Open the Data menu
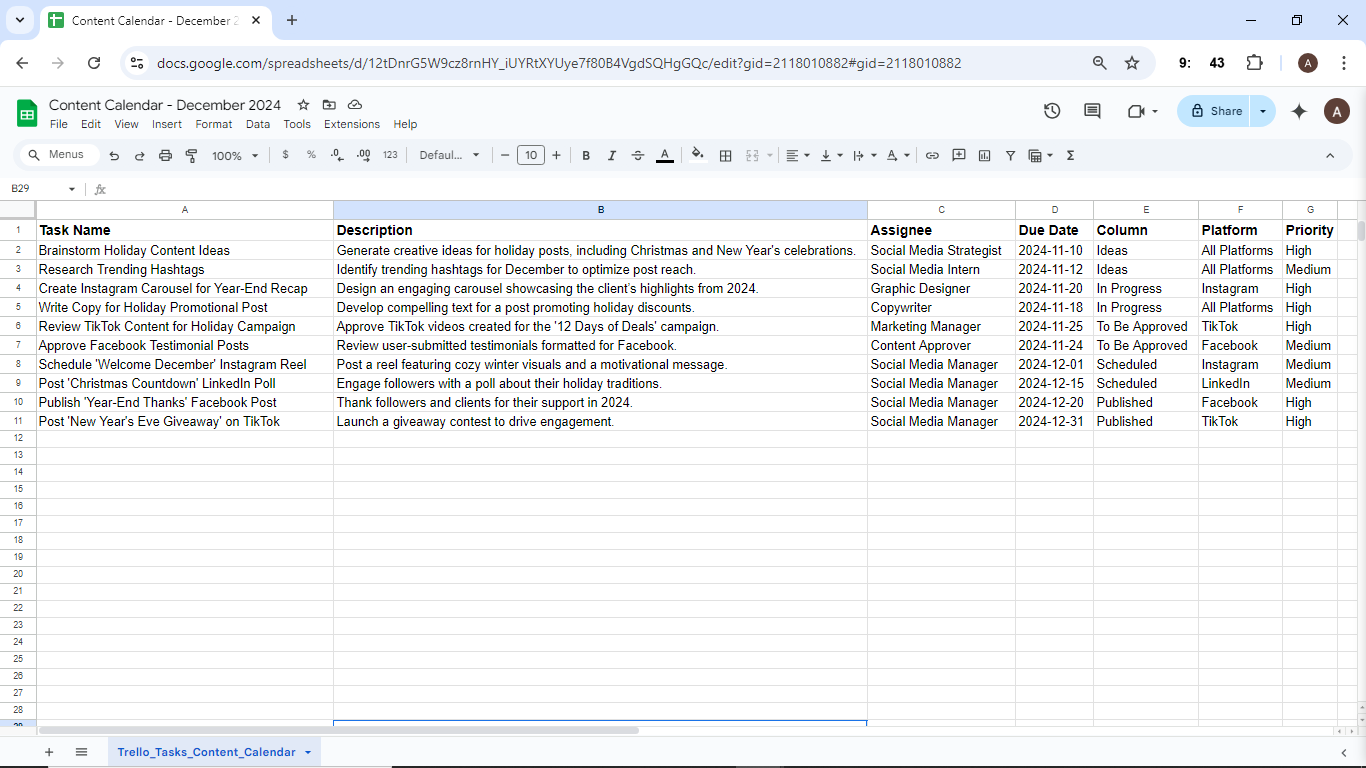 (x=258, y=124)
